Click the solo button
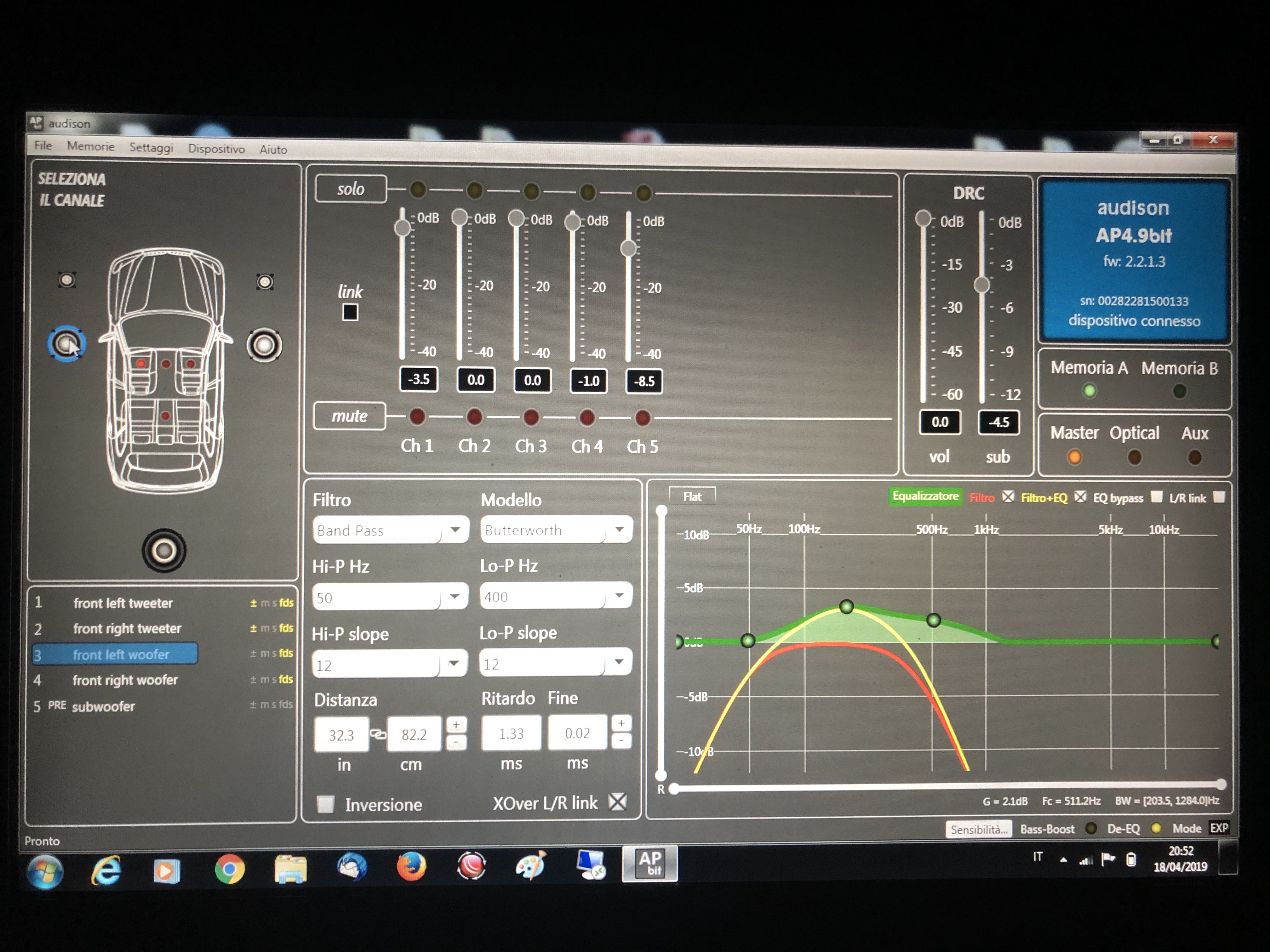This screenshot has height=952, width=1270. point(350,189)
